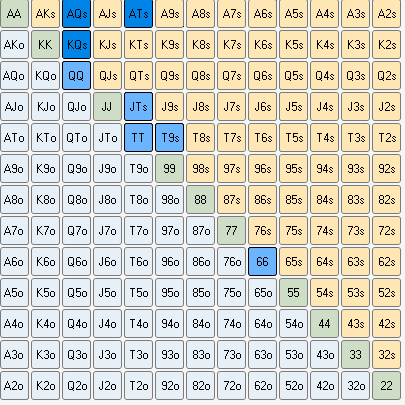
Task: Select the 99 pocket pair cell
Action: 169,169
